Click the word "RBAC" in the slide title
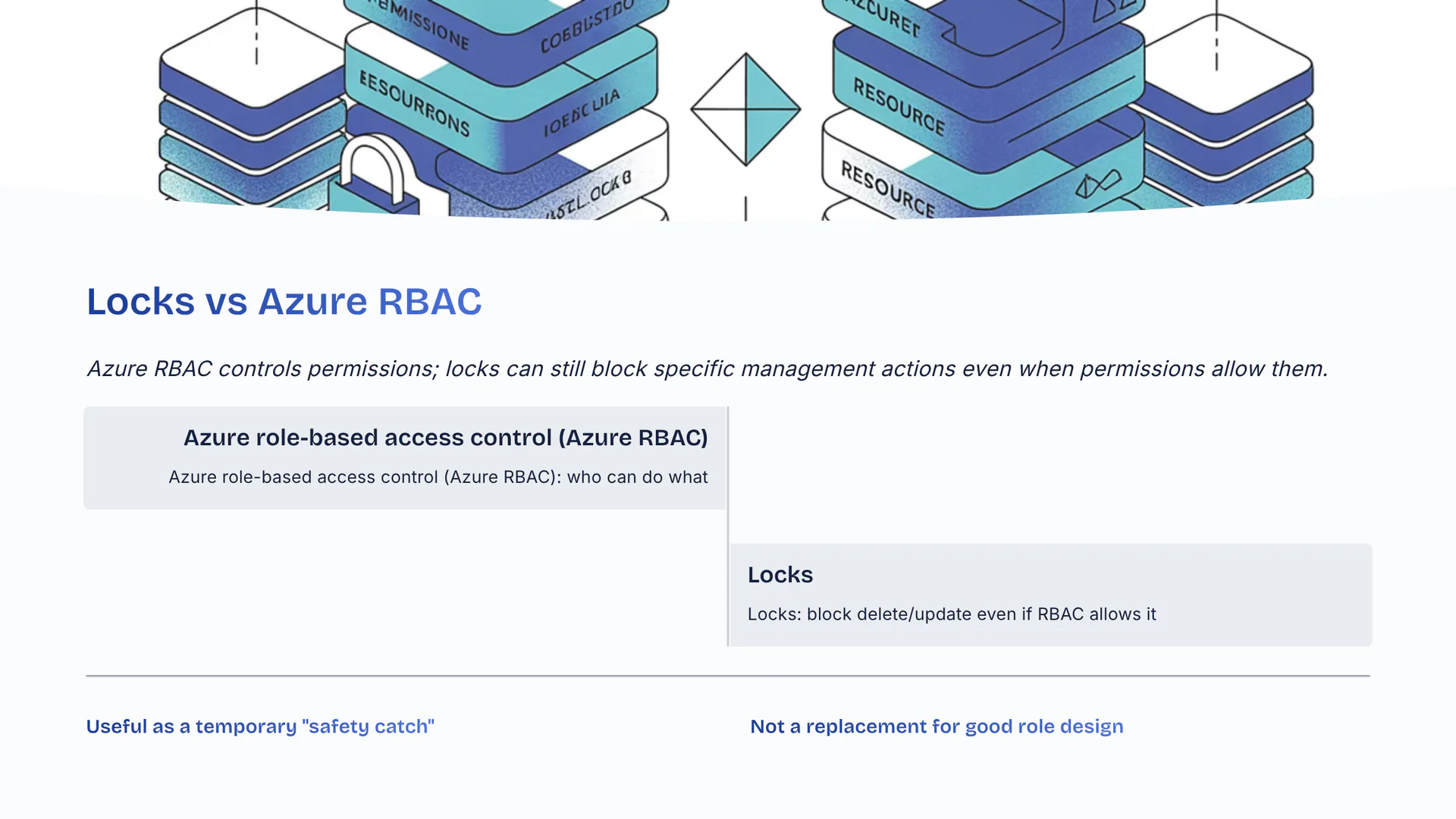 pos(429,302)
